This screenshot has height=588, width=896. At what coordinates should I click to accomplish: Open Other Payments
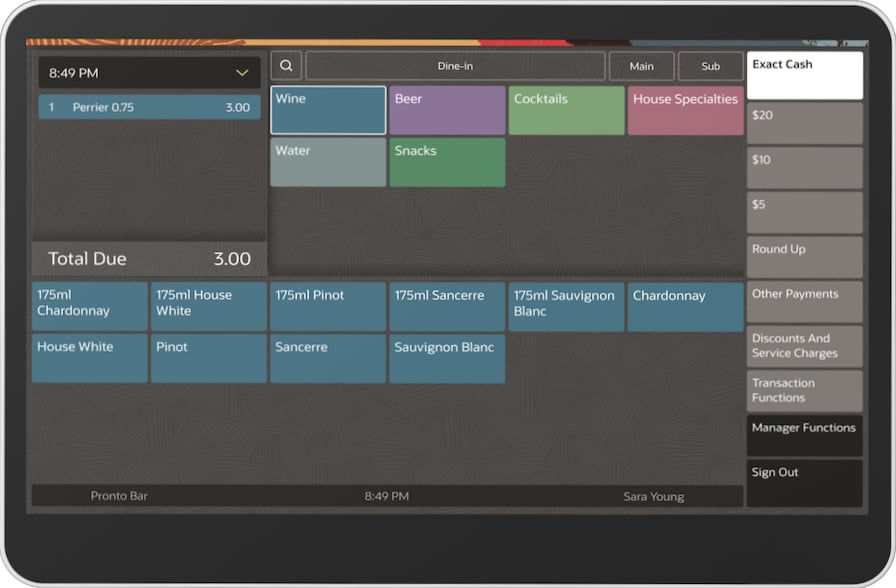click(805, 302)
